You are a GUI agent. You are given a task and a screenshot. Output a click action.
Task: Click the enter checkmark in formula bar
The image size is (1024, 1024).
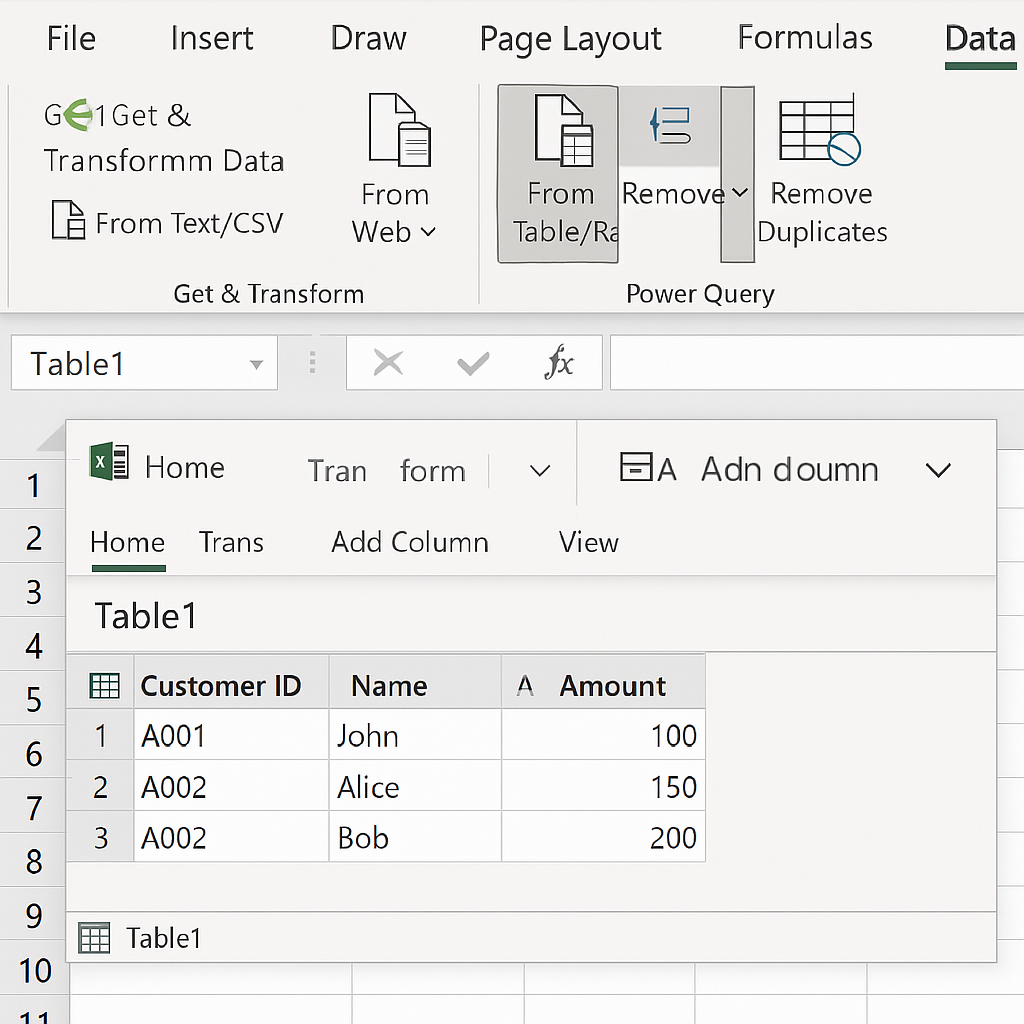[472, 363]
